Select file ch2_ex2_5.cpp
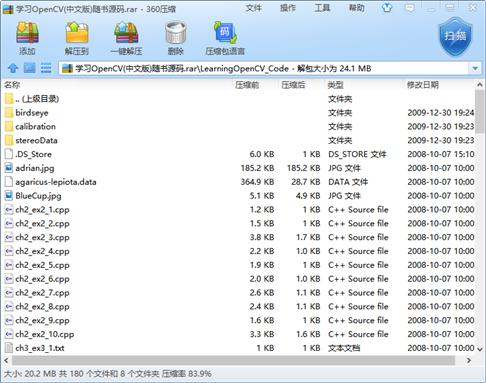The width and height of the screenshot is (486, 383). point(42,265)
